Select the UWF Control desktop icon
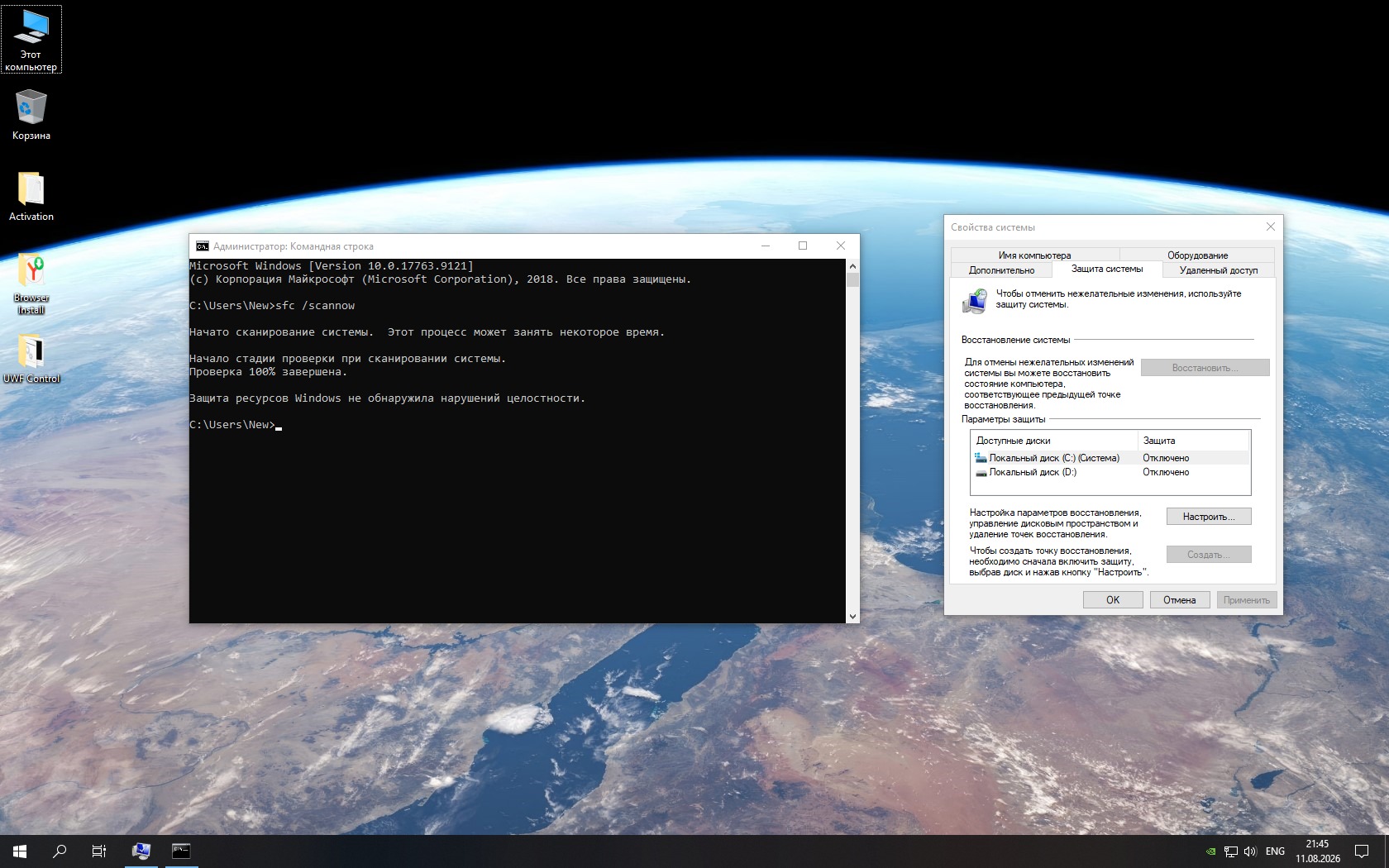This screenshot has height=868, width=1389. [x=31, y=359]
